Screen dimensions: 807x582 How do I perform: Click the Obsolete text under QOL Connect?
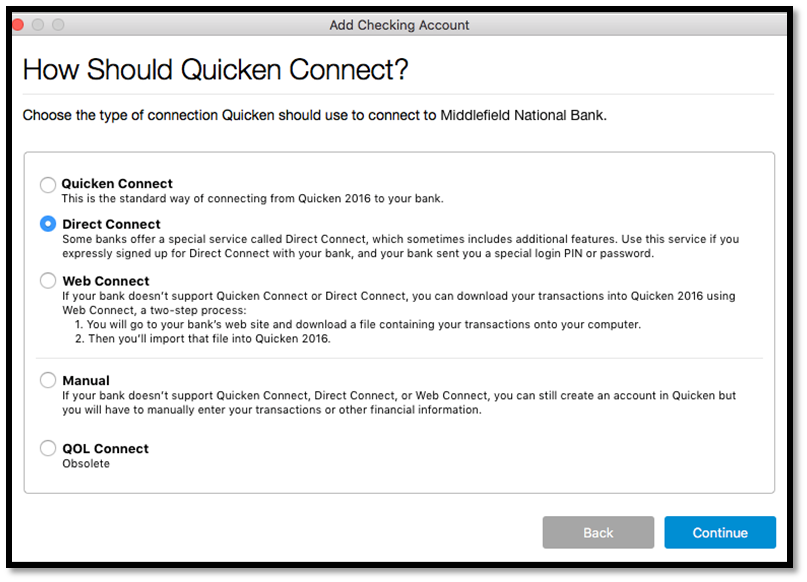point(86,464)
